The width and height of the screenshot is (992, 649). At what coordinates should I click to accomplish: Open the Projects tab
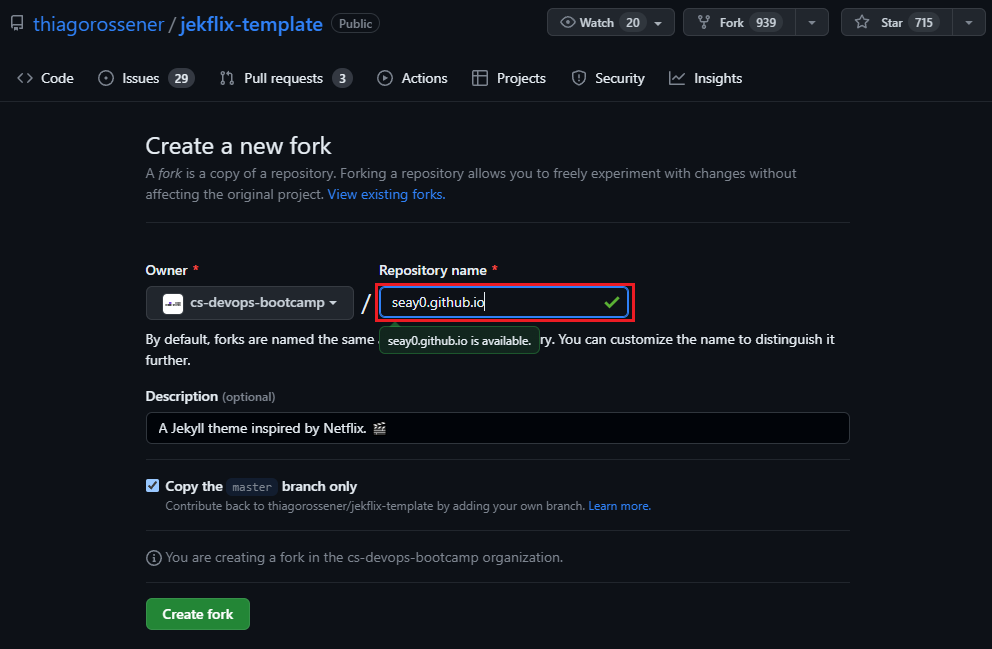point(509,78)
